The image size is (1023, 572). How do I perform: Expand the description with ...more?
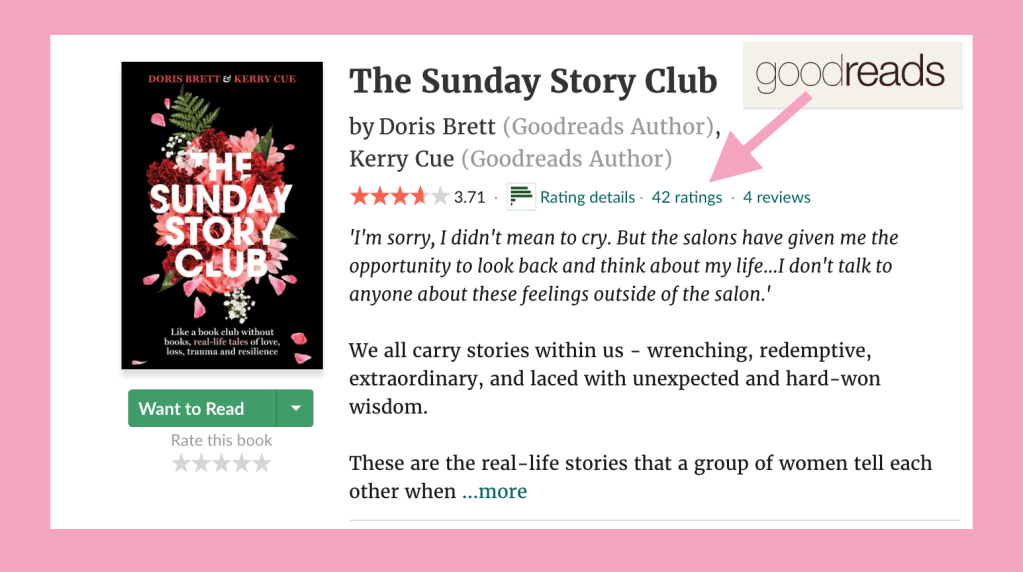pos(494,491)
